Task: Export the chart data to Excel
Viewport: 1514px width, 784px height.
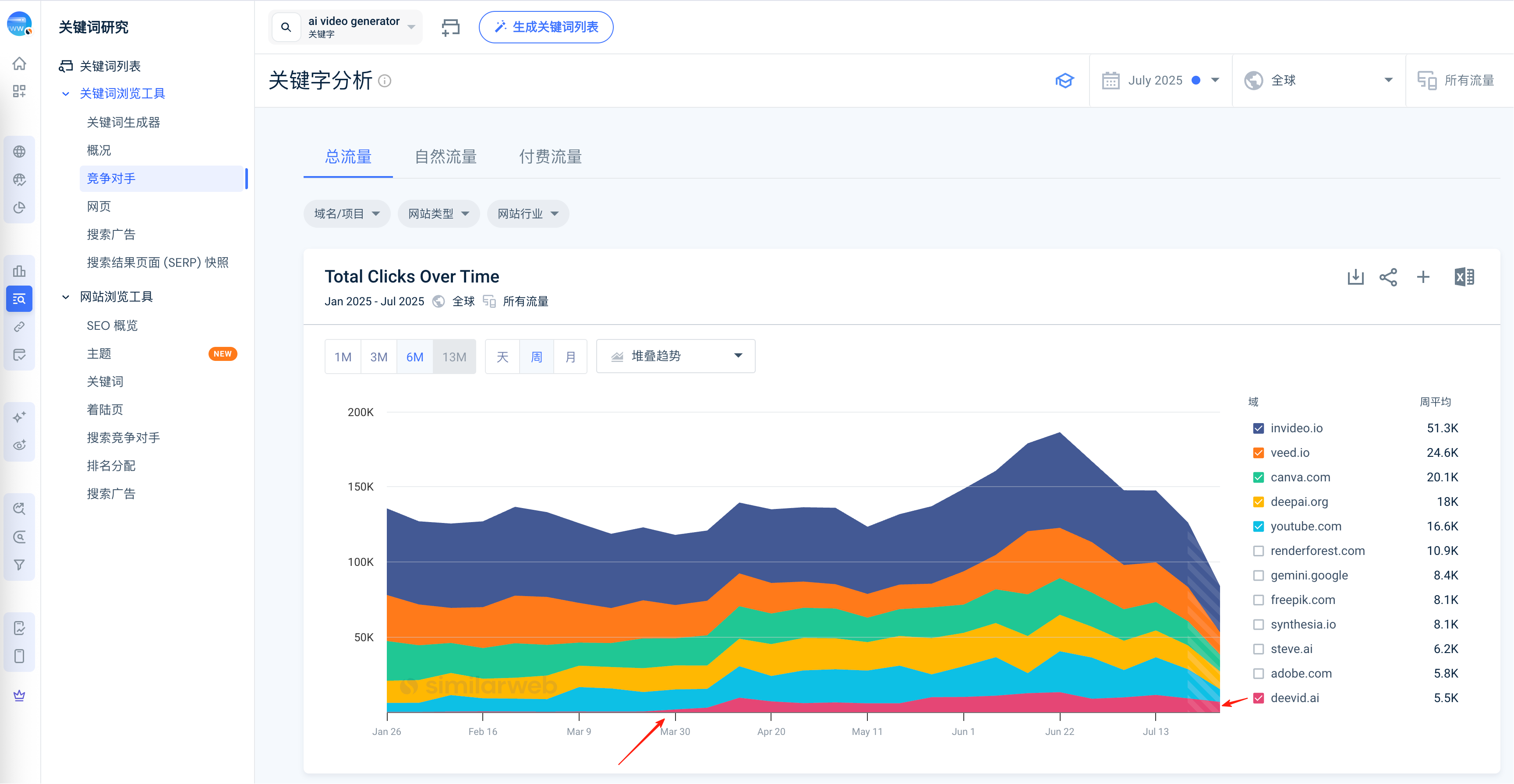Action: (x=1464, y=277)
